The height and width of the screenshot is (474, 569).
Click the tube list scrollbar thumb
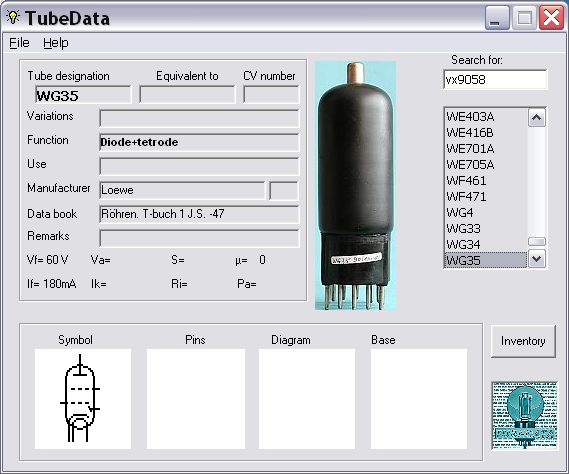pyautogui.click(x=537, y=241)
